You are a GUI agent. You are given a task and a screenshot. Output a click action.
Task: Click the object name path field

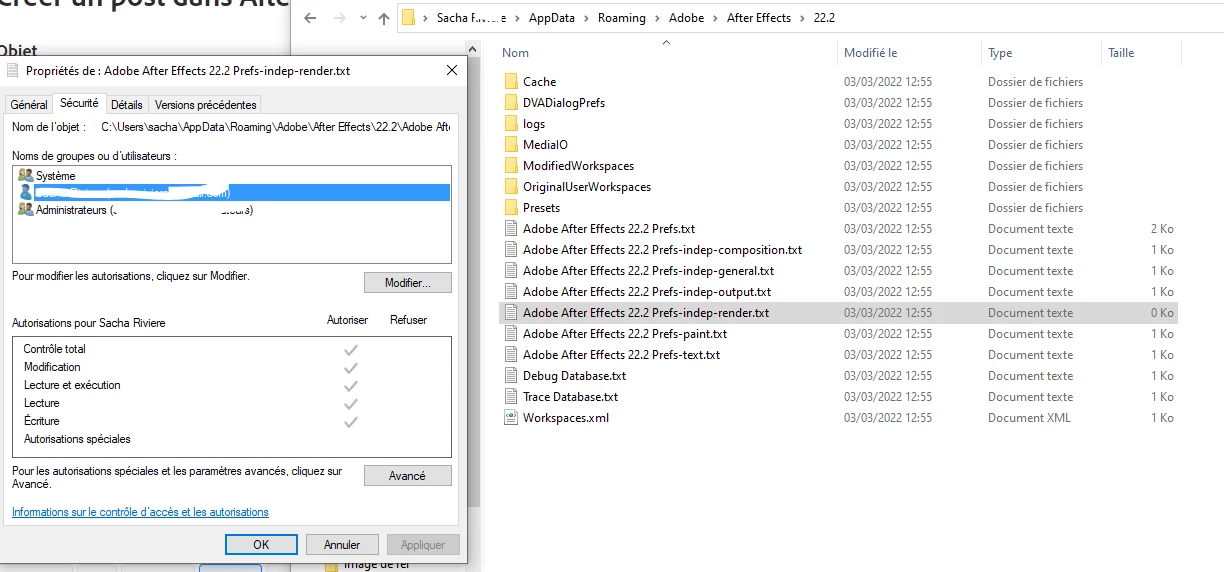(x=276, y=127)
